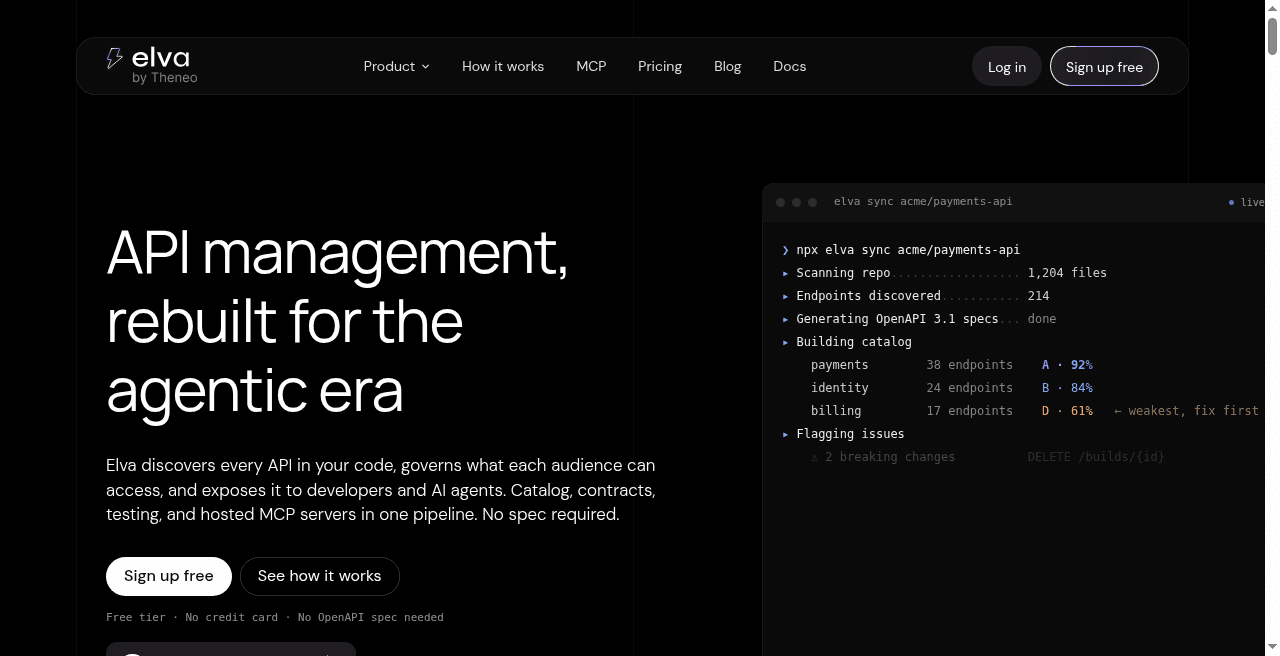Open the MCP nav link
Image resolution: width=1280 pixels, height=656 pixels.
pyautogui.click(x=591, y=66)
